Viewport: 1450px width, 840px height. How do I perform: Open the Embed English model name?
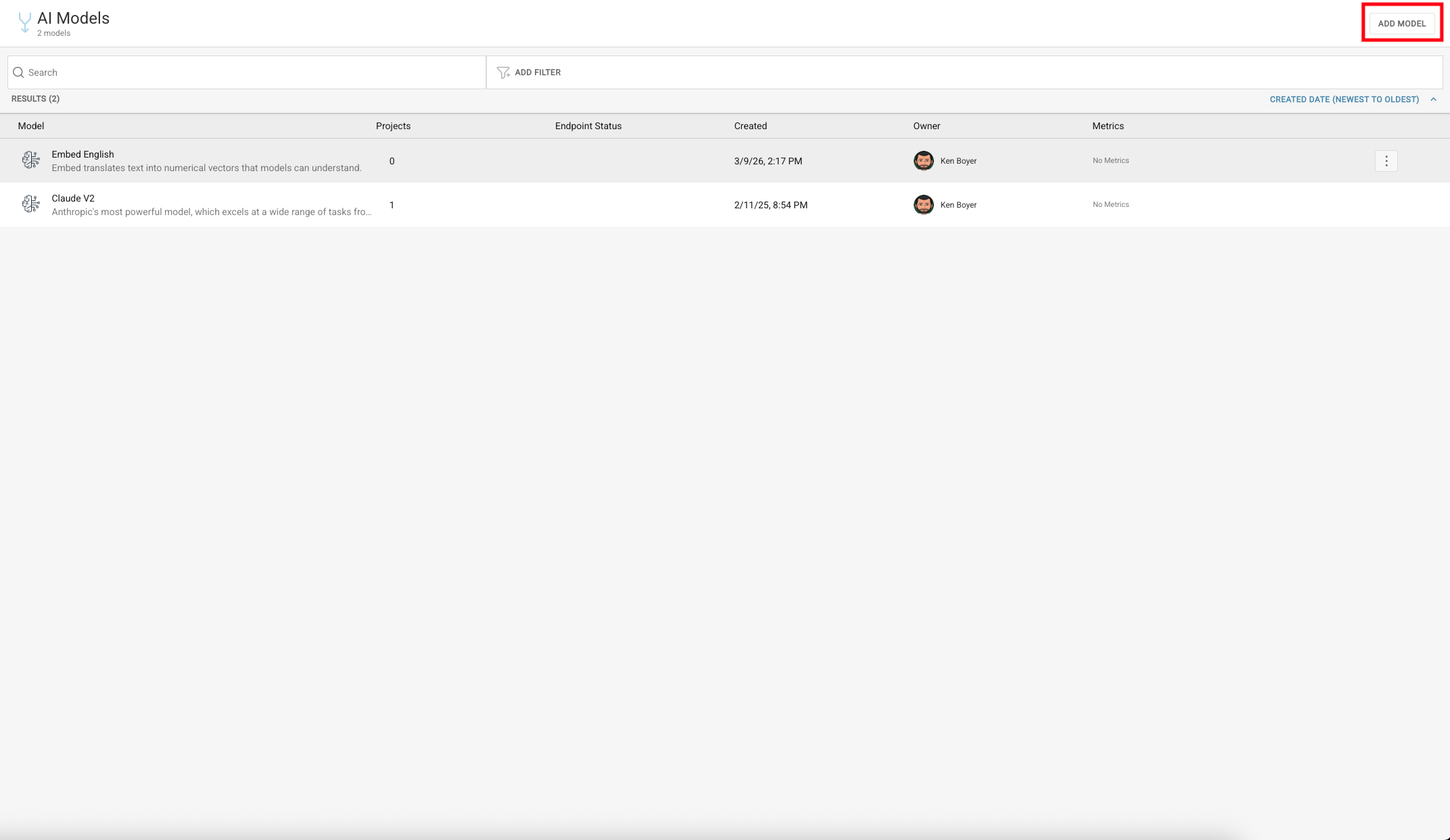(x=83, y=154)
